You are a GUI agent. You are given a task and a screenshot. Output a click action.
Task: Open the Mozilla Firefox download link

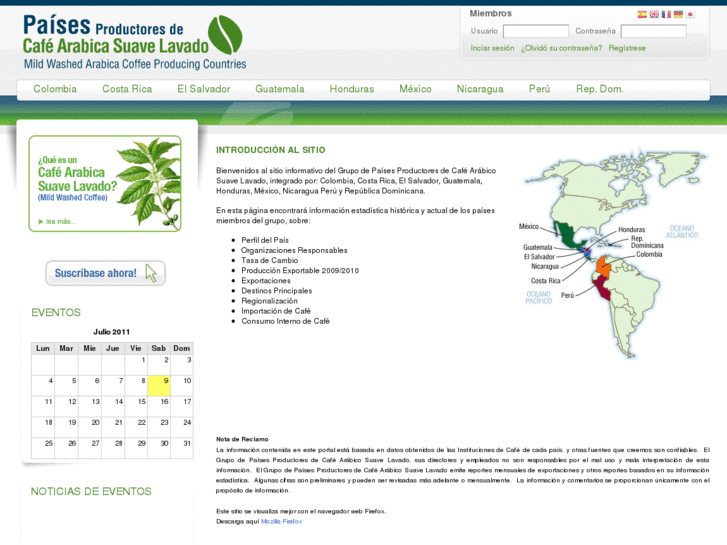(x=281, y=522)
